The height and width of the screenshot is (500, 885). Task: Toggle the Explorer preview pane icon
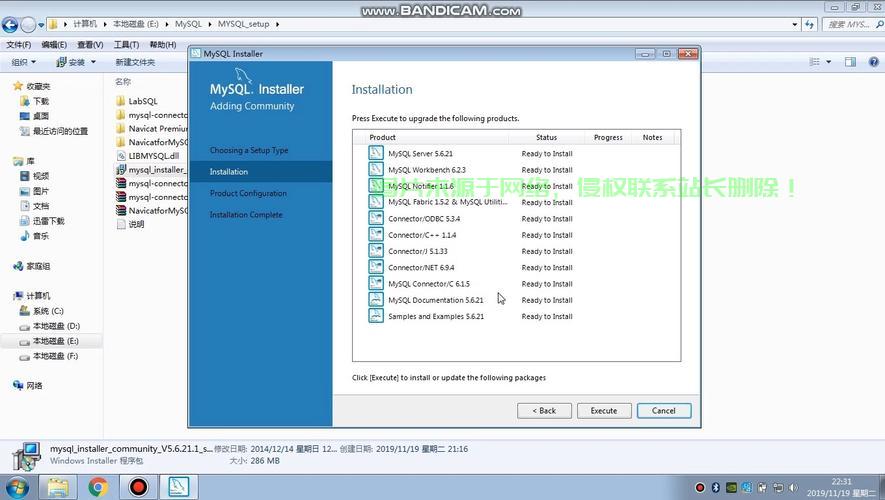[850, 62]
